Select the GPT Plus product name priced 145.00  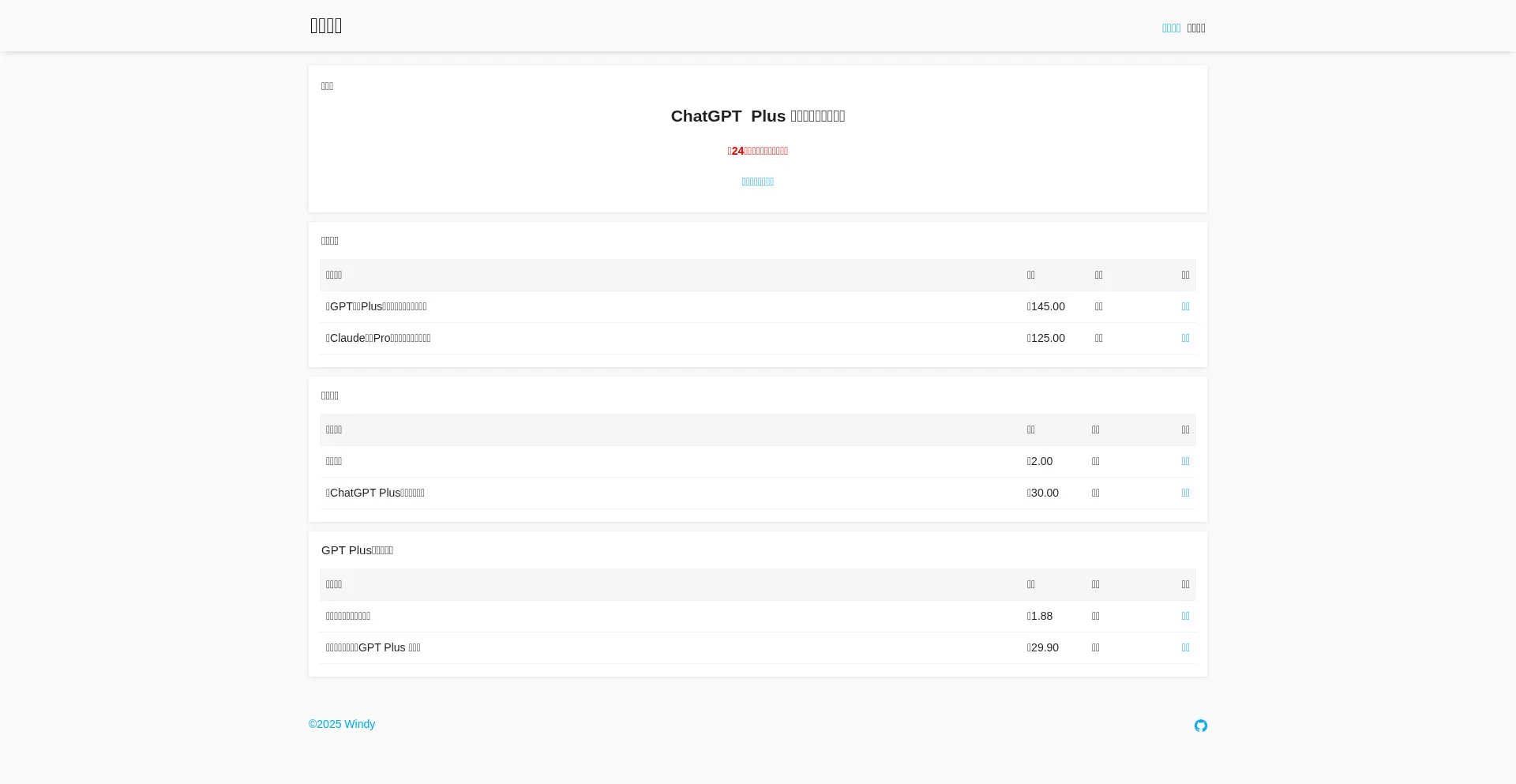(x=377, y=306)
